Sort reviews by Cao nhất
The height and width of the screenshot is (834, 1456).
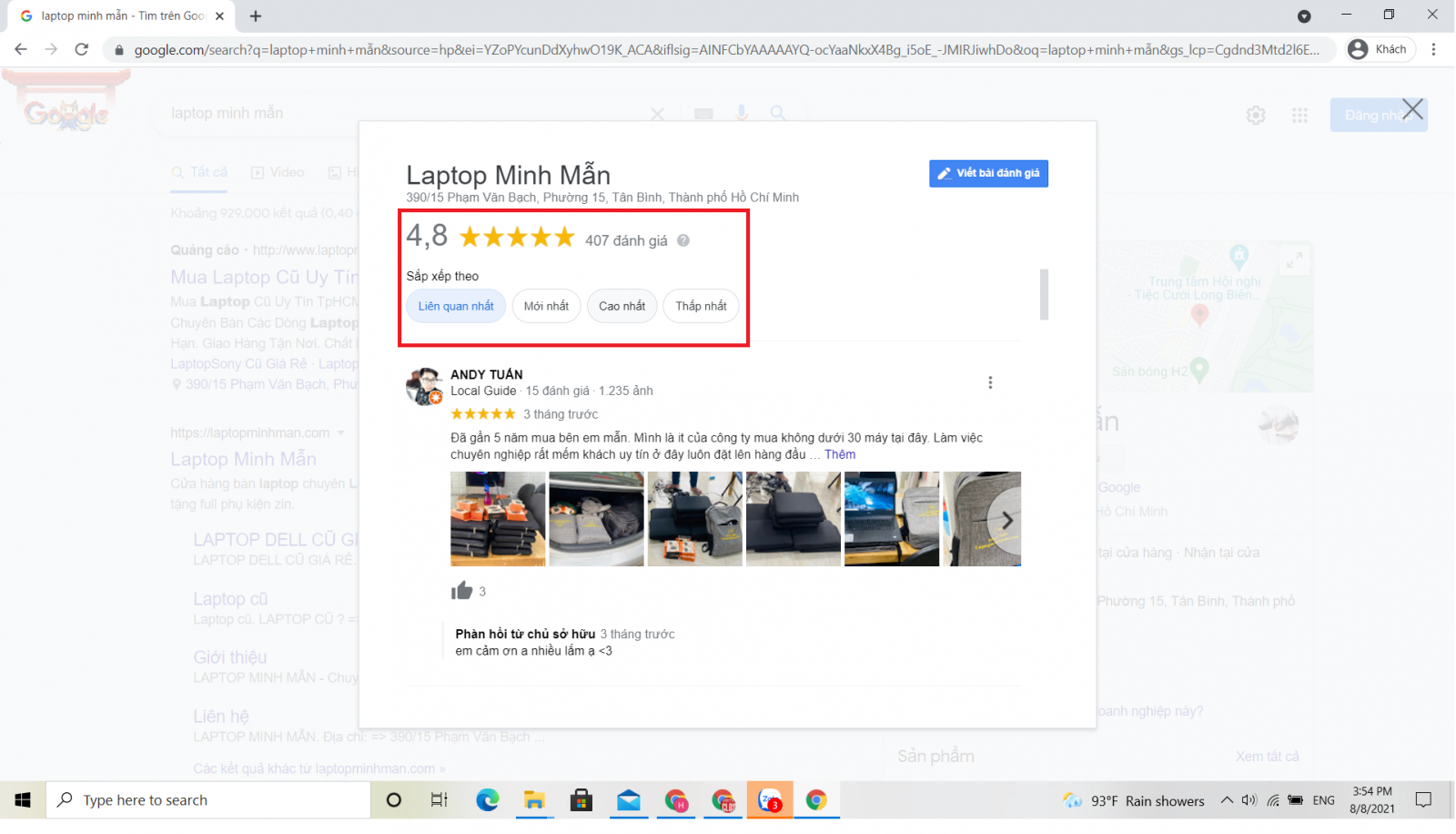pos(622,306)
